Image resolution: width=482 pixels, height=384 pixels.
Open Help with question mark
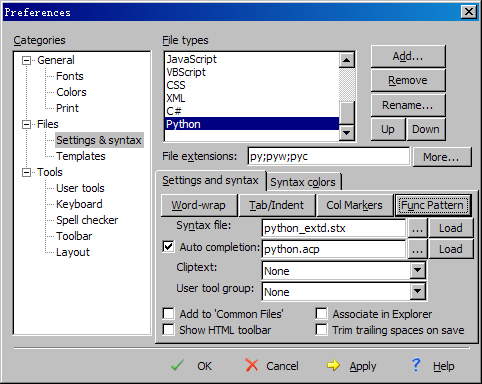click(x=433, y=366)
